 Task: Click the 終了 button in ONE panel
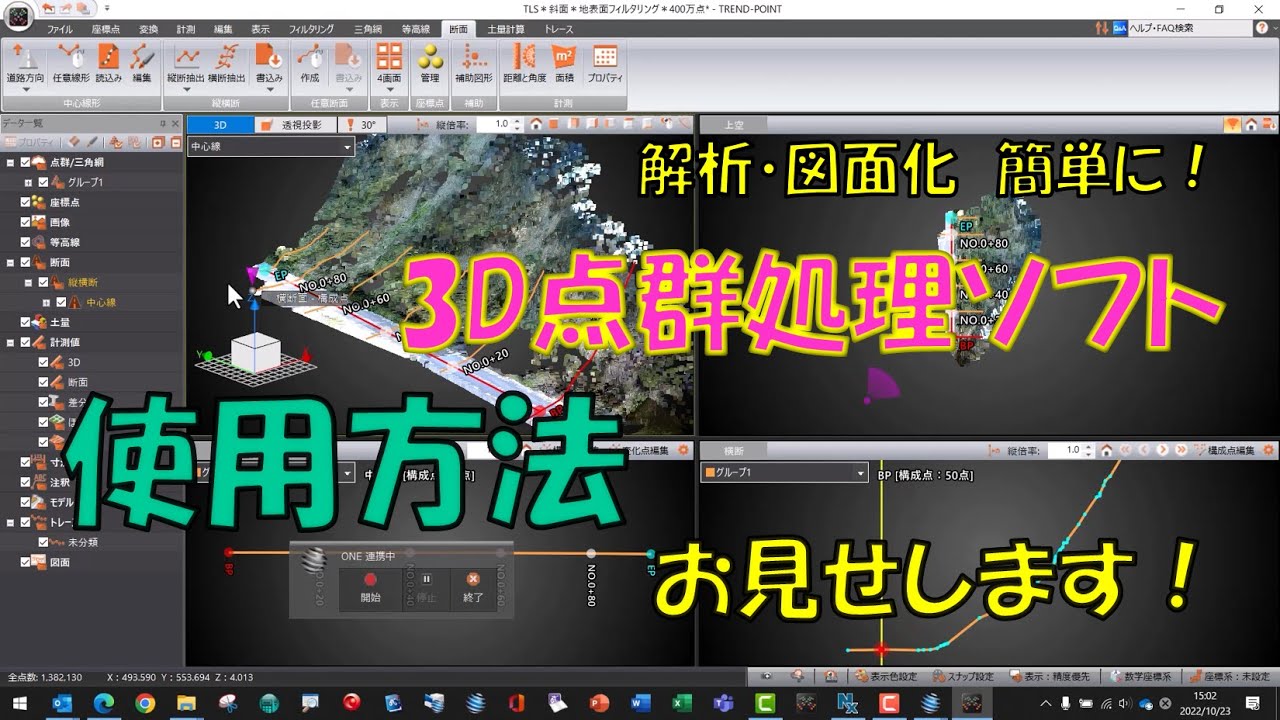point(473,588)
